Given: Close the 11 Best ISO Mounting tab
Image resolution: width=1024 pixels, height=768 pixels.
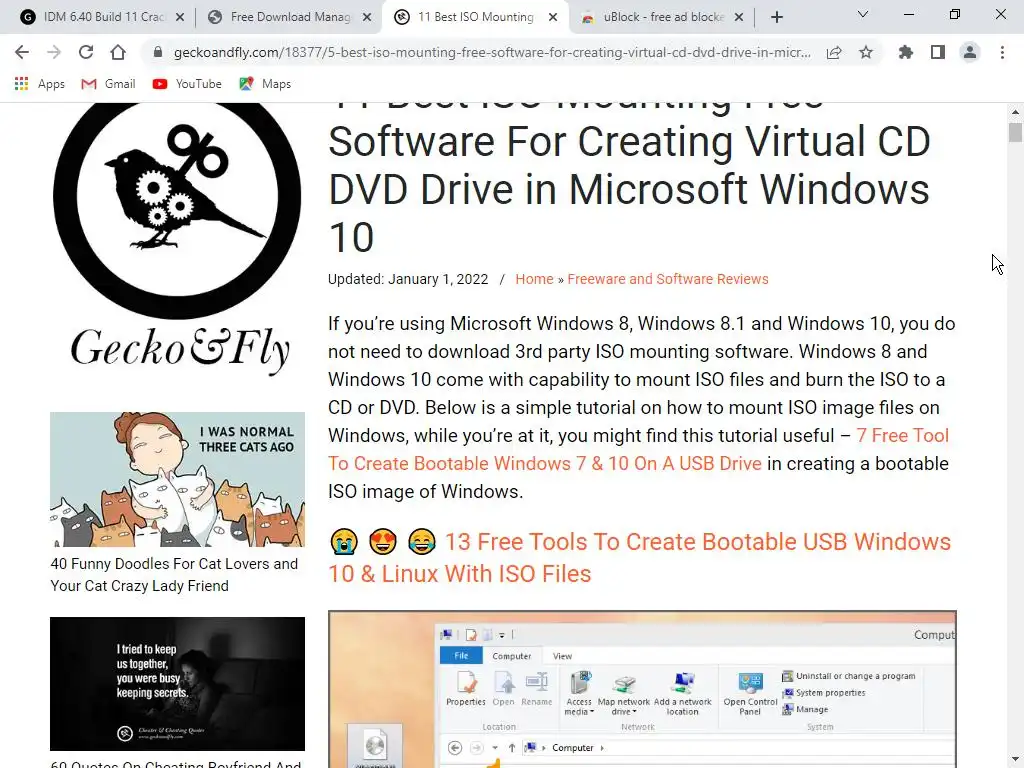Looking at the screenshot, I should click(553, 17).
